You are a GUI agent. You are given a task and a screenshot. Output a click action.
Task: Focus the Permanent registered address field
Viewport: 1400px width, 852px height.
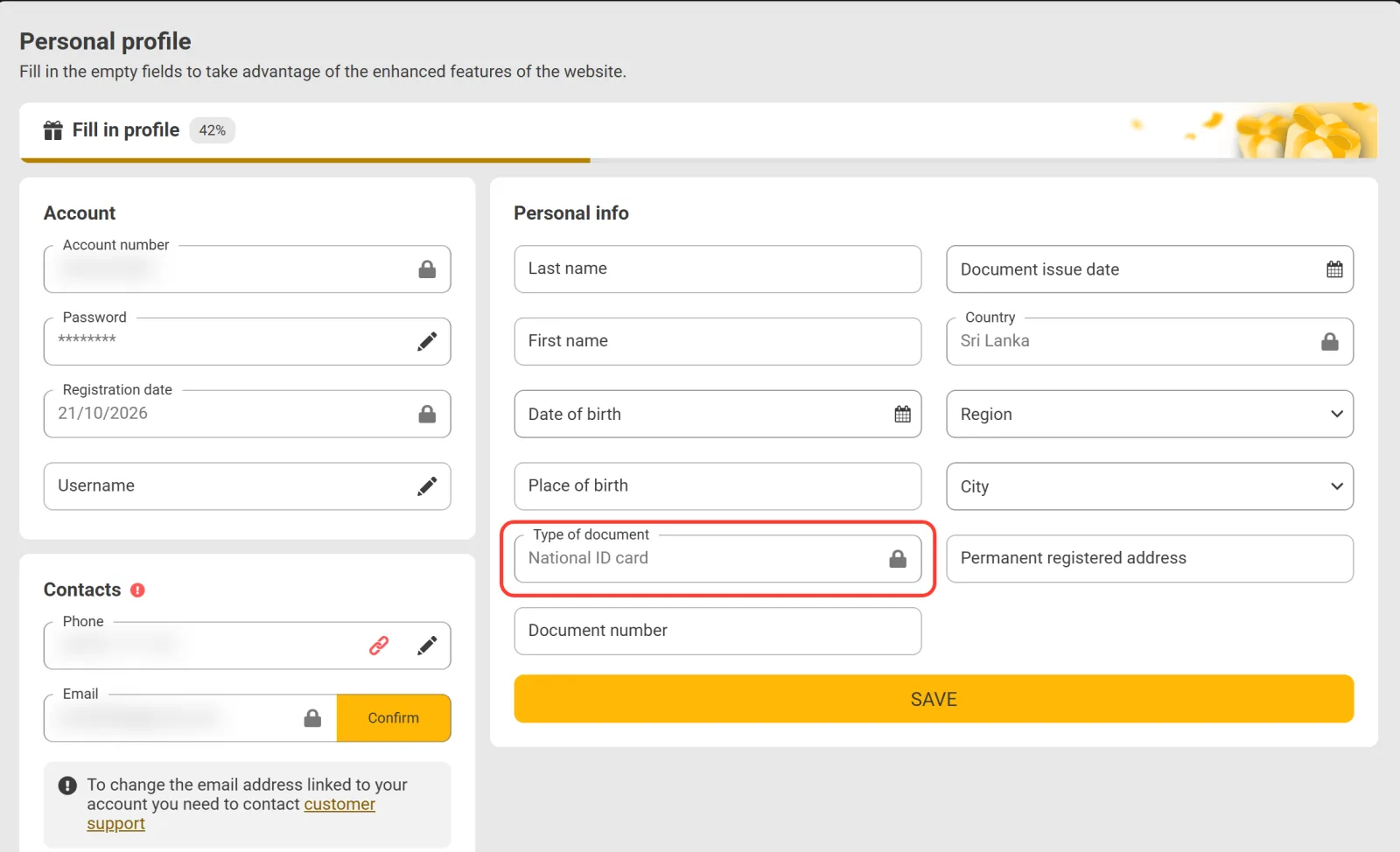click(1150, 559)
